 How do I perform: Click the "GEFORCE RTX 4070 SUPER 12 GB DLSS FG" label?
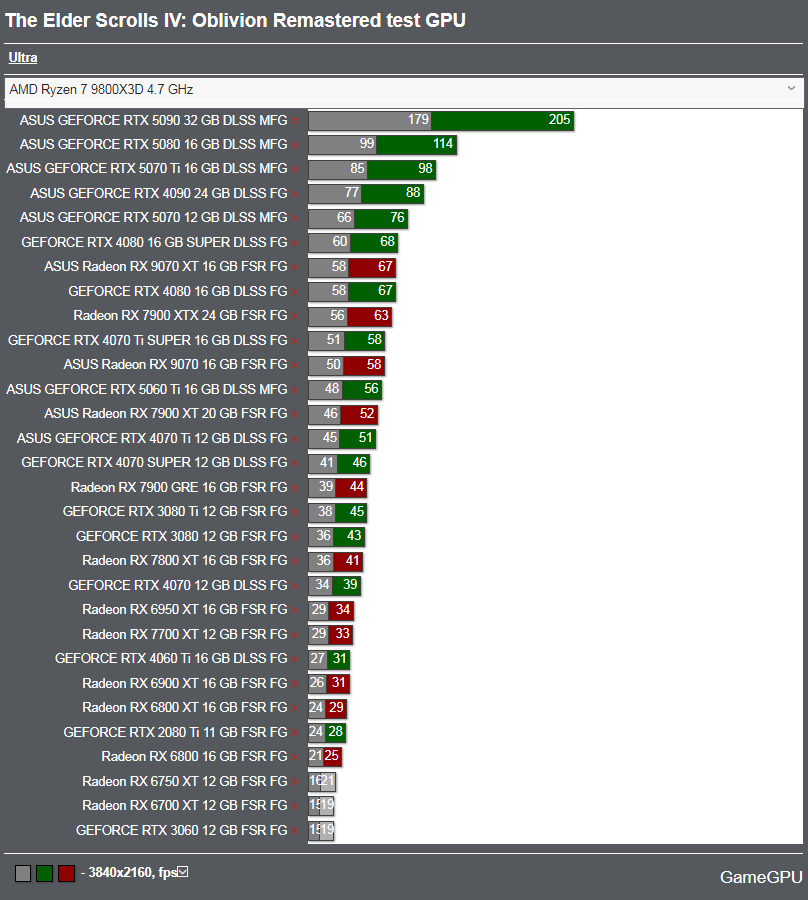point(154,463)
